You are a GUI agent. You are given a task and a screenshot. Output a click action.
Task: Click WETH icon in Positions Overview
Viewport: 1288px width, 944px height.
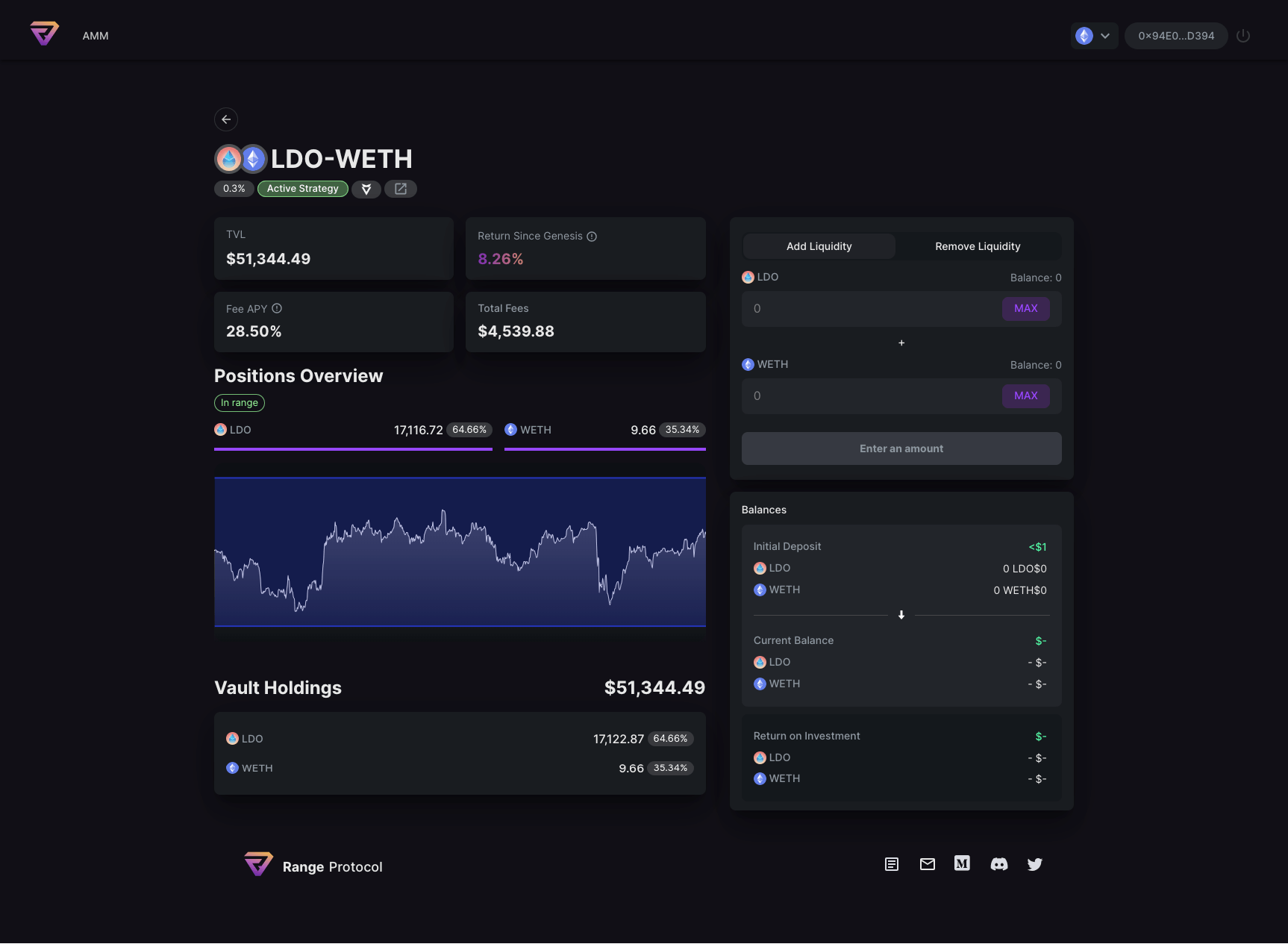coord(510,430)
